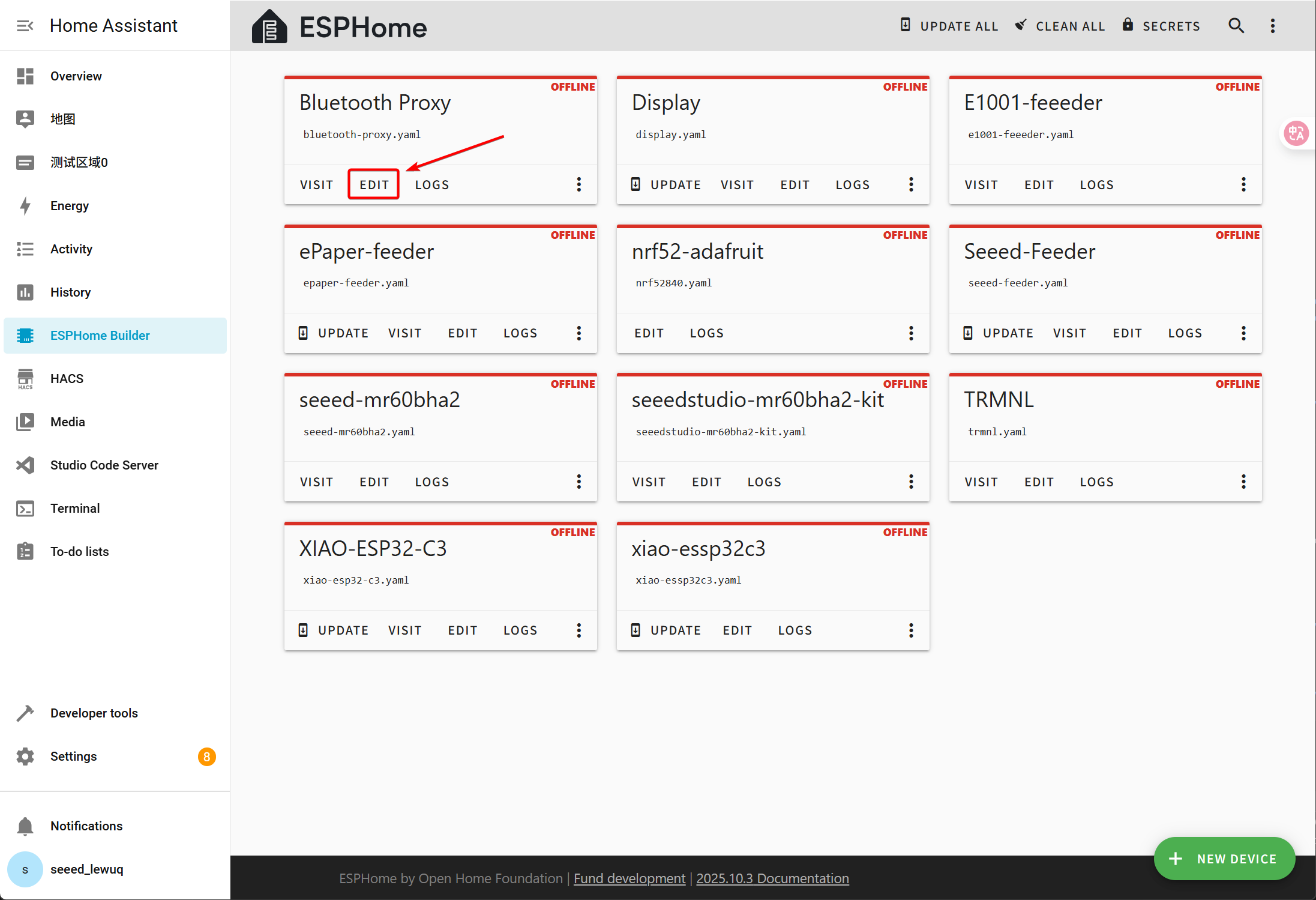Click the pink translate floating icon

[x=1296, y=133]
